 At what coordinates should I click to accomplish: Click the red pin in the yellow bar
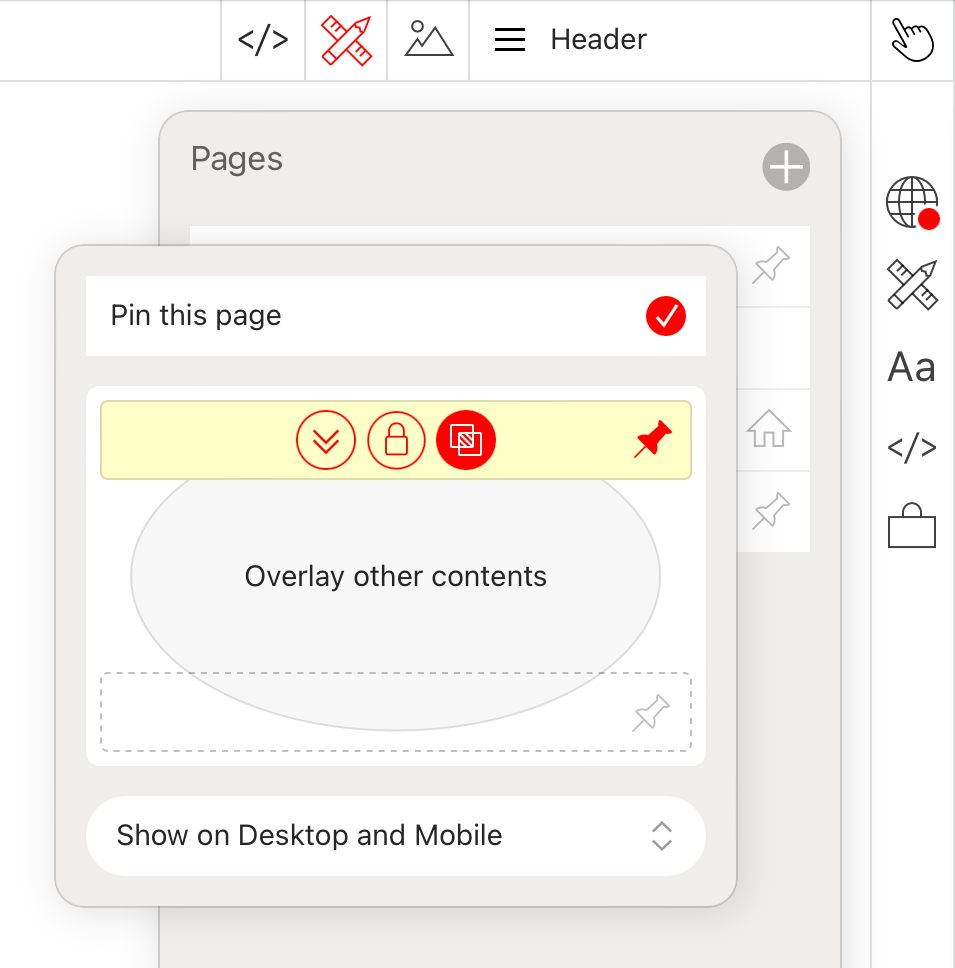(x=653, y=437)
